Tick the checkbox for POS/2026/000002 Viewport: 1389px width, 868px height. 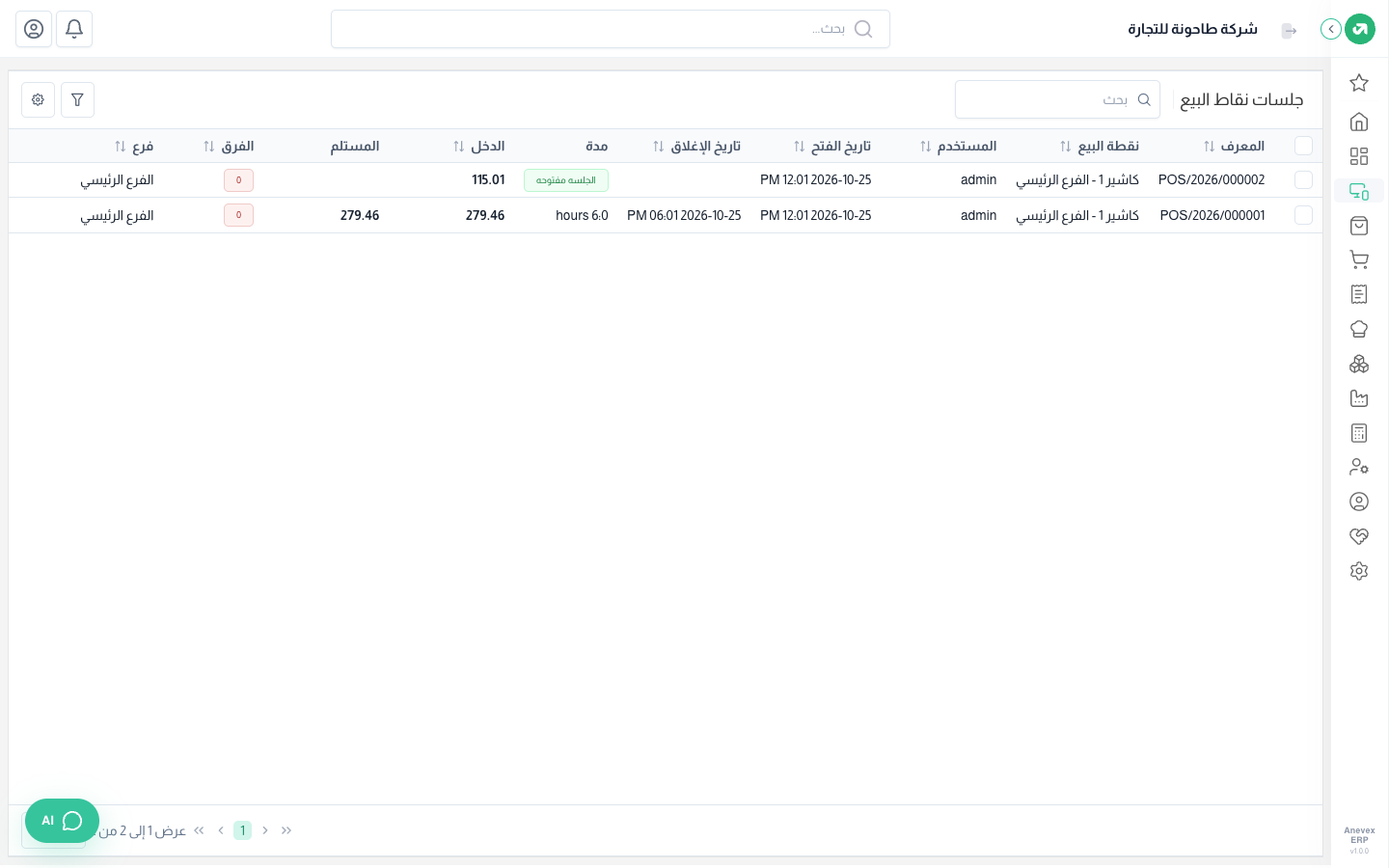click(1304, 180)
